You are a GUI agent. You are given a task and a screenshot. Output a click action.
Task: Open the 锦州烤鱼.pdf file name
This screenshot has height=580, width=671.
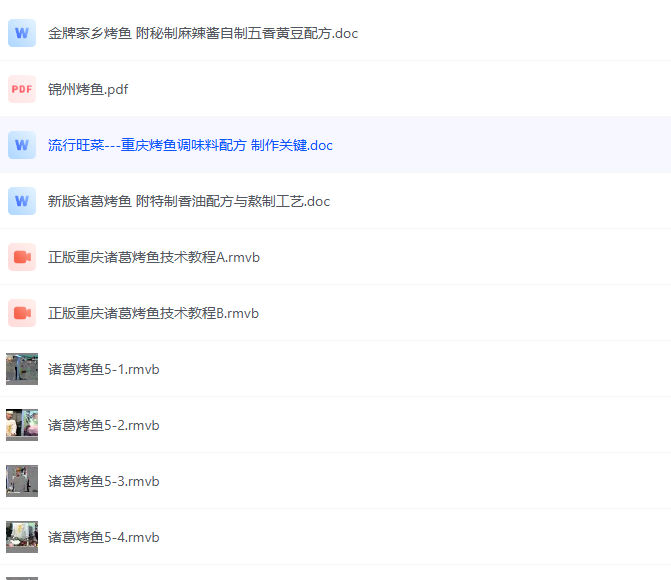(88, 89)
